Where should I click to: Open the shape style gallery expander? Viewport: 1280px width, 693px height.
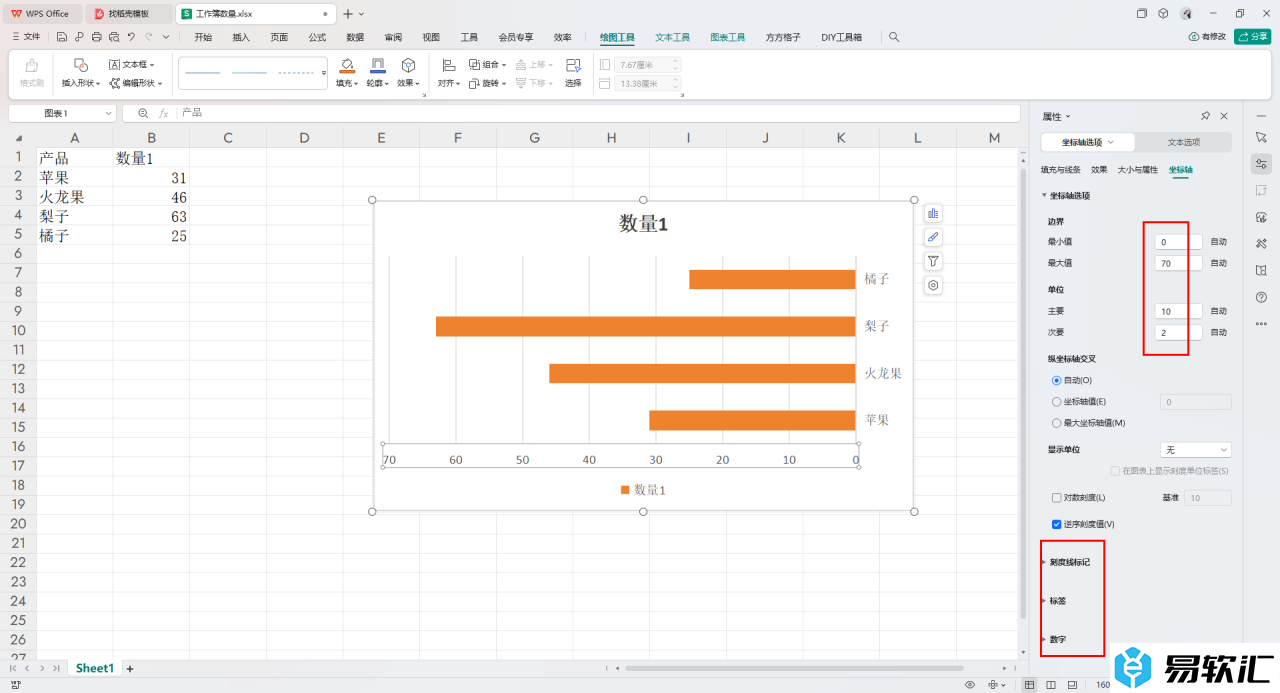click(323, 74)
